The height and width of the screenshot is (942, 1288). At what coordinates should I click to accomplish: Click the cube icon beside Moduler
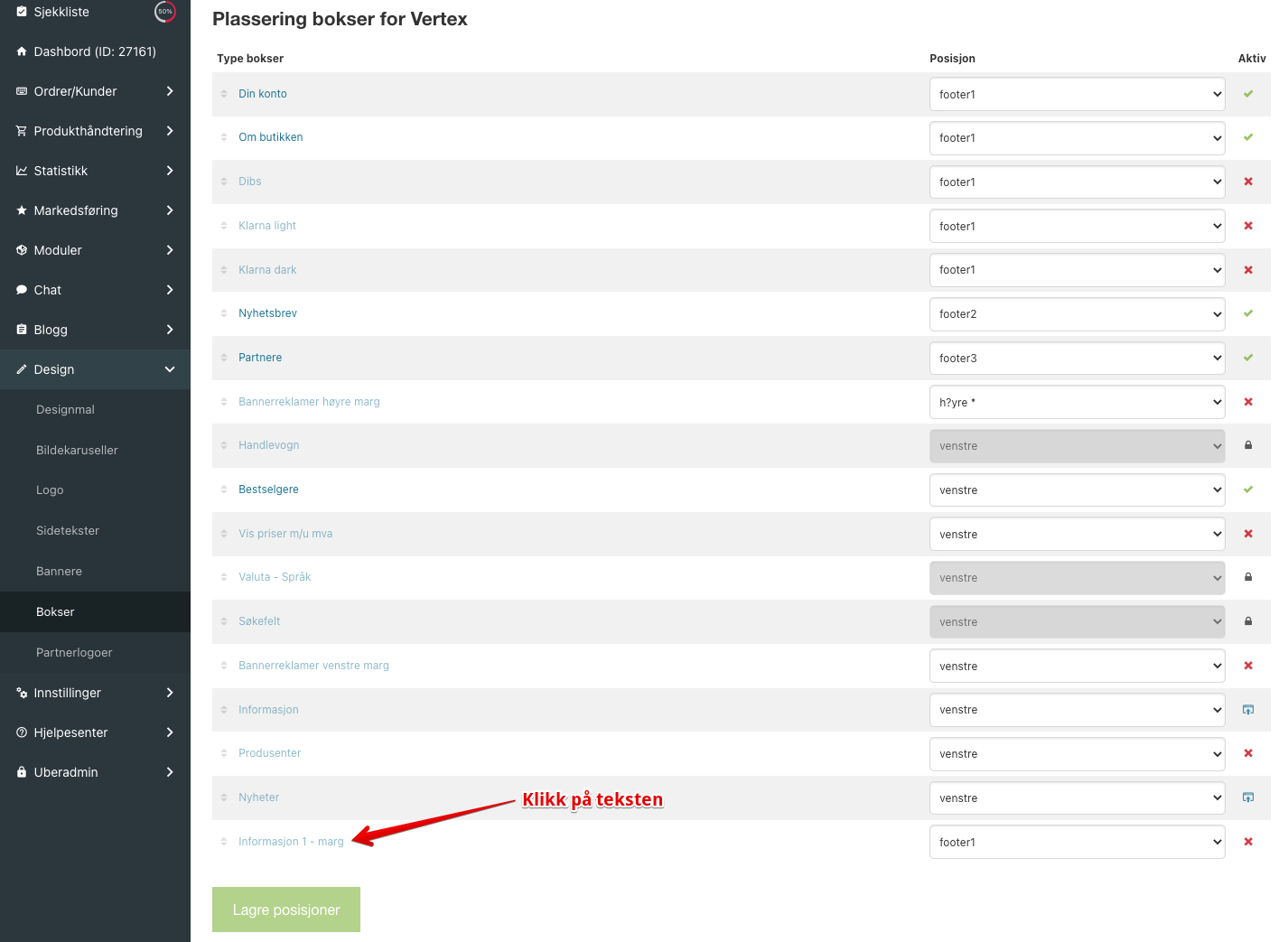[x=22, y=250]
